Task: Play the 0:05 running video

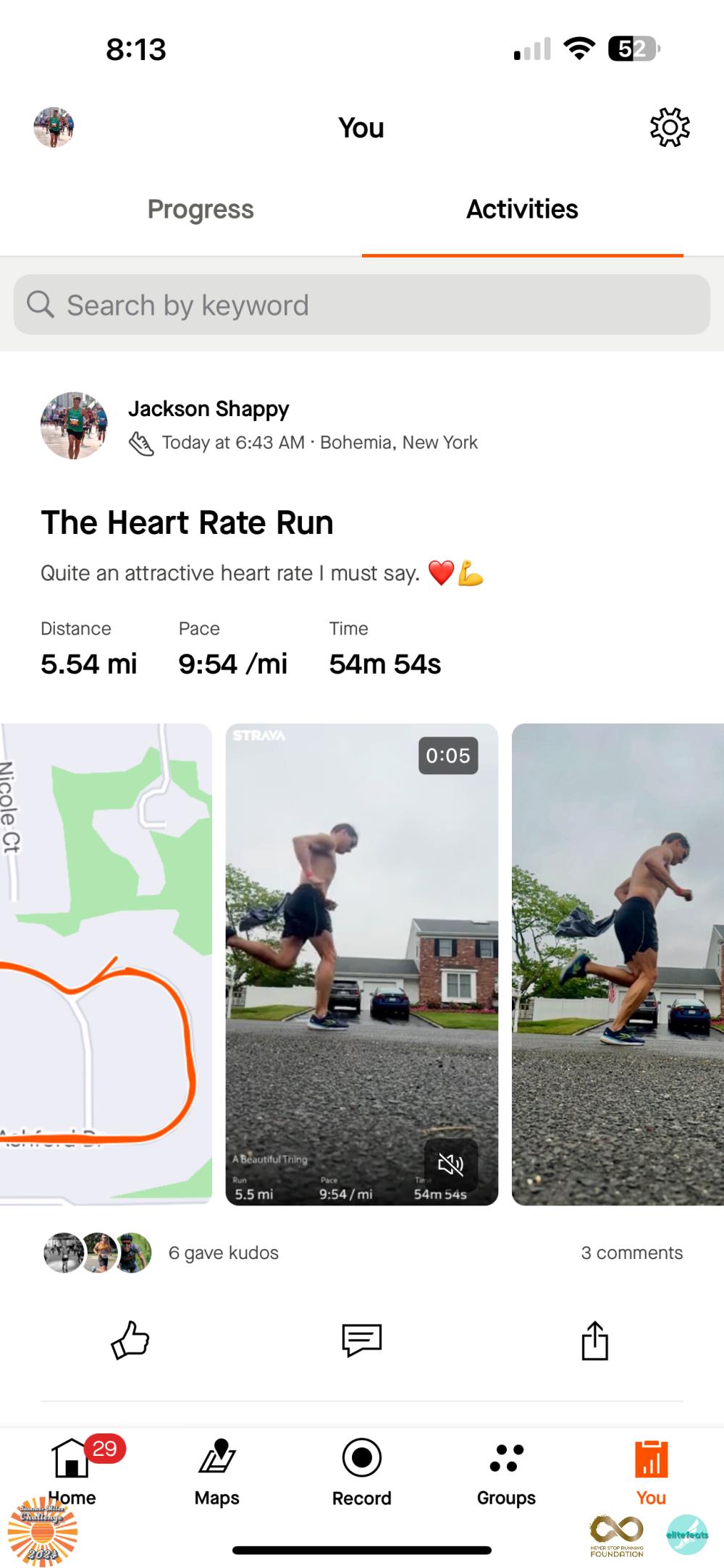Action: [x=361, y=964]
